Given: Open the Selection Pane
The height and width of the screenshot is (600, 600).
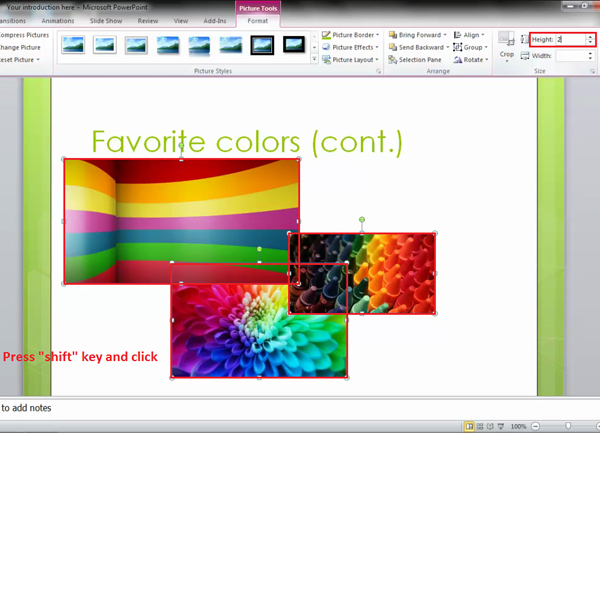Looking at the screenshot, I should 415,60.
